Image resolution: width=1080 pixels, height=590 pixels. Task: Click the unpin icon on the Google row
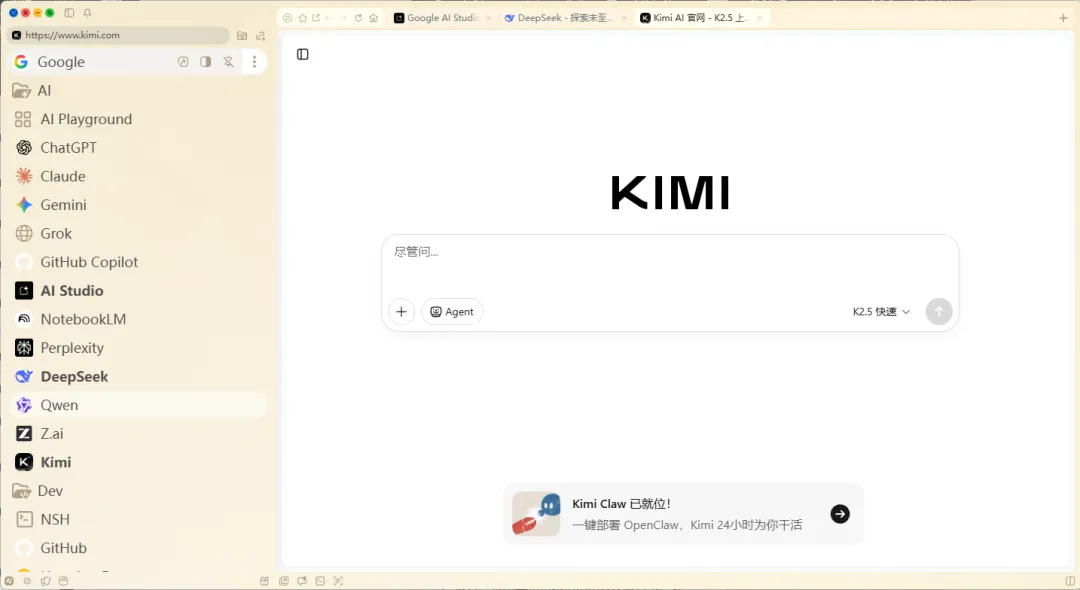click(x=229, y=62)
